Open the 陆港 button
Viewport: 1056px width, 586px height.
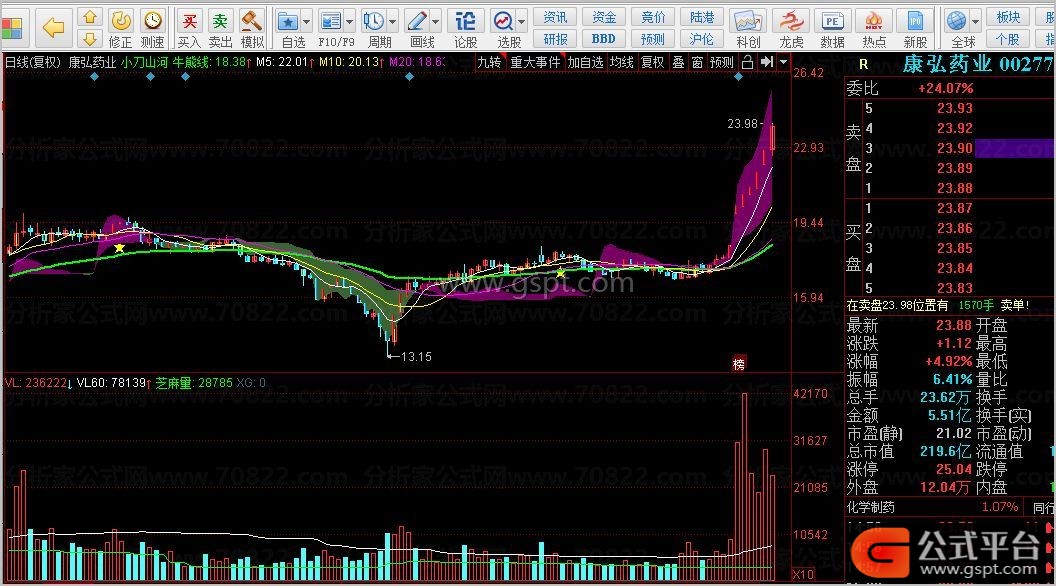(x=702, y=17)
